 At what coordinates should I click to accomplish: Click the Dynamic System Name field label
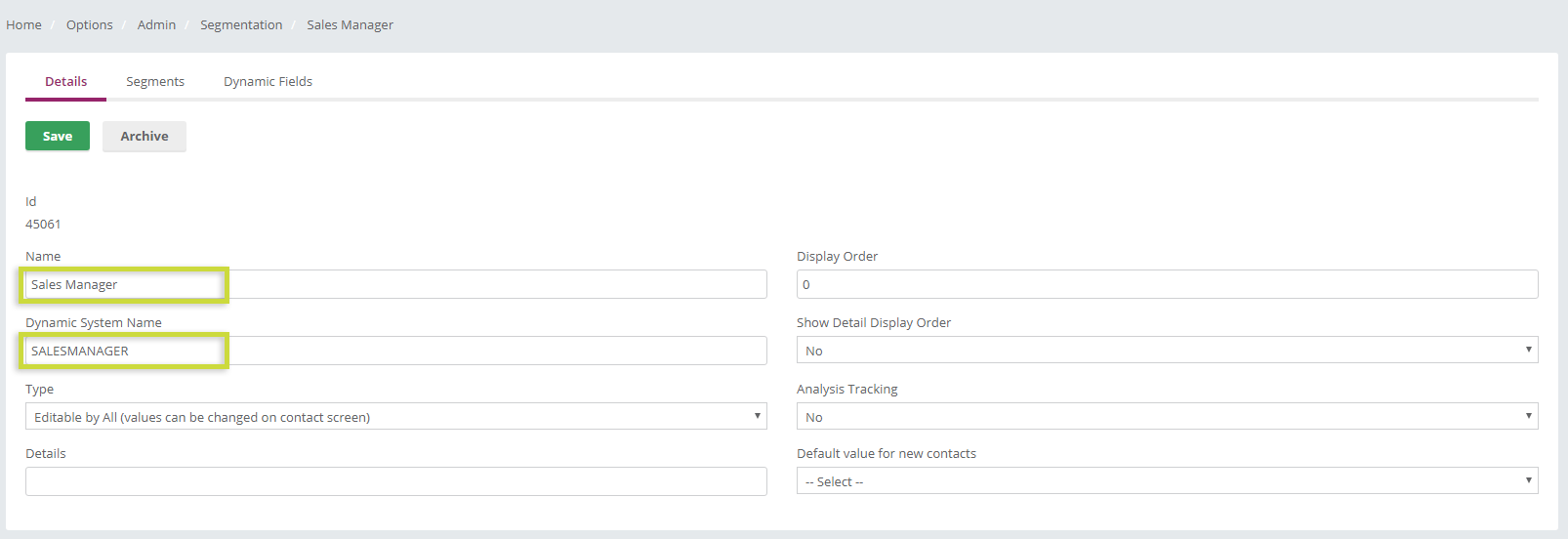(x=94, y=322)
